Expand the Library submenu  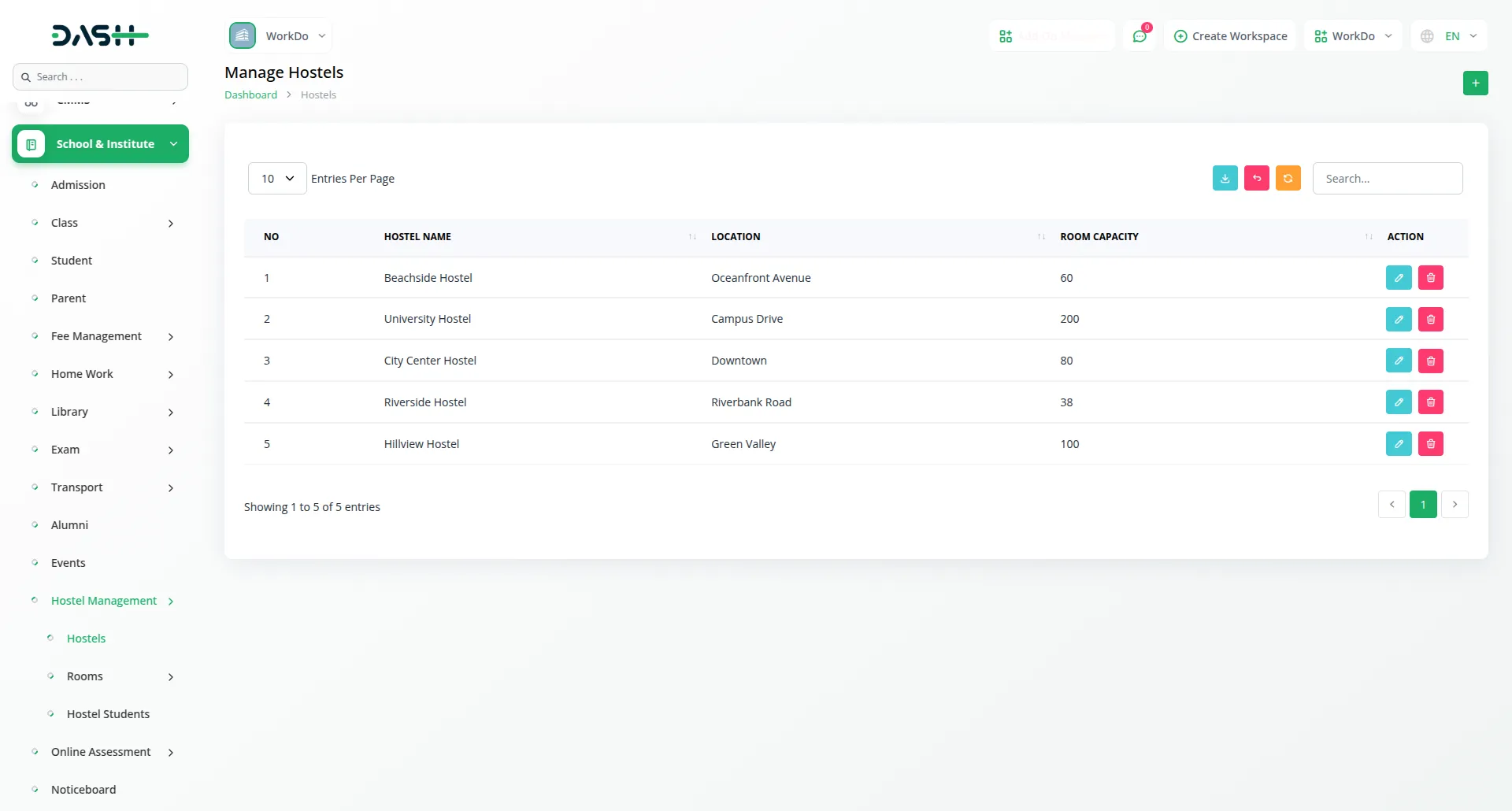[171, 413]
